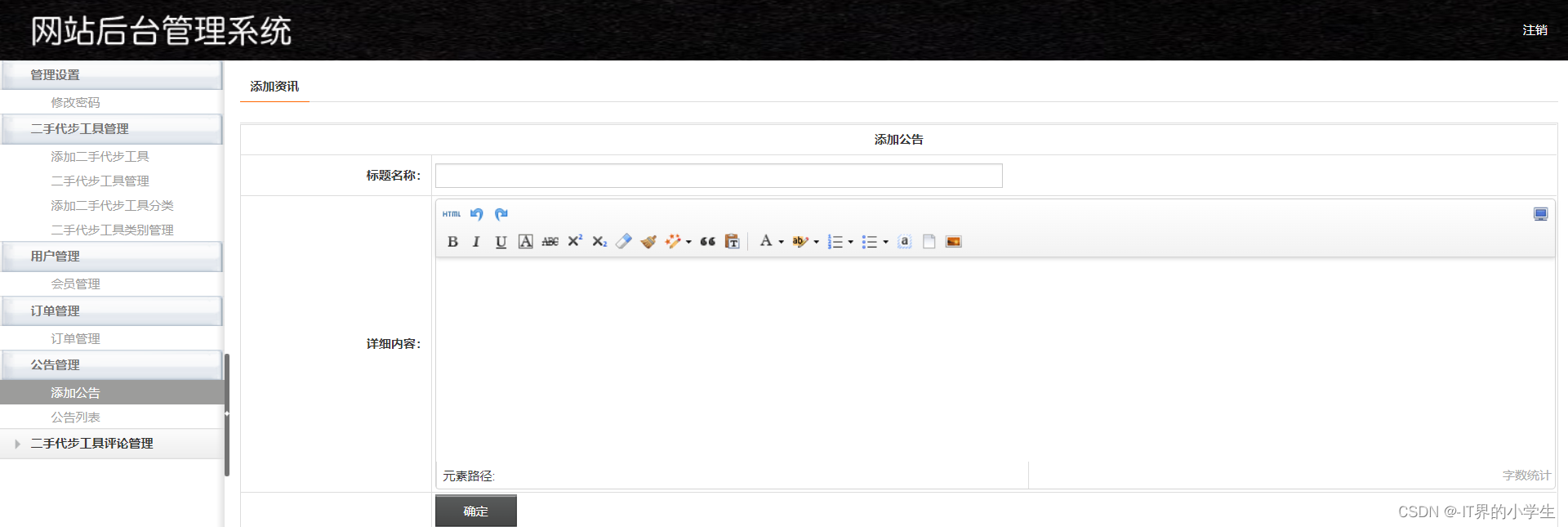This screenshot has height=527, width=1568.
Task: Select the format painter brush
Action: [648, 242]
